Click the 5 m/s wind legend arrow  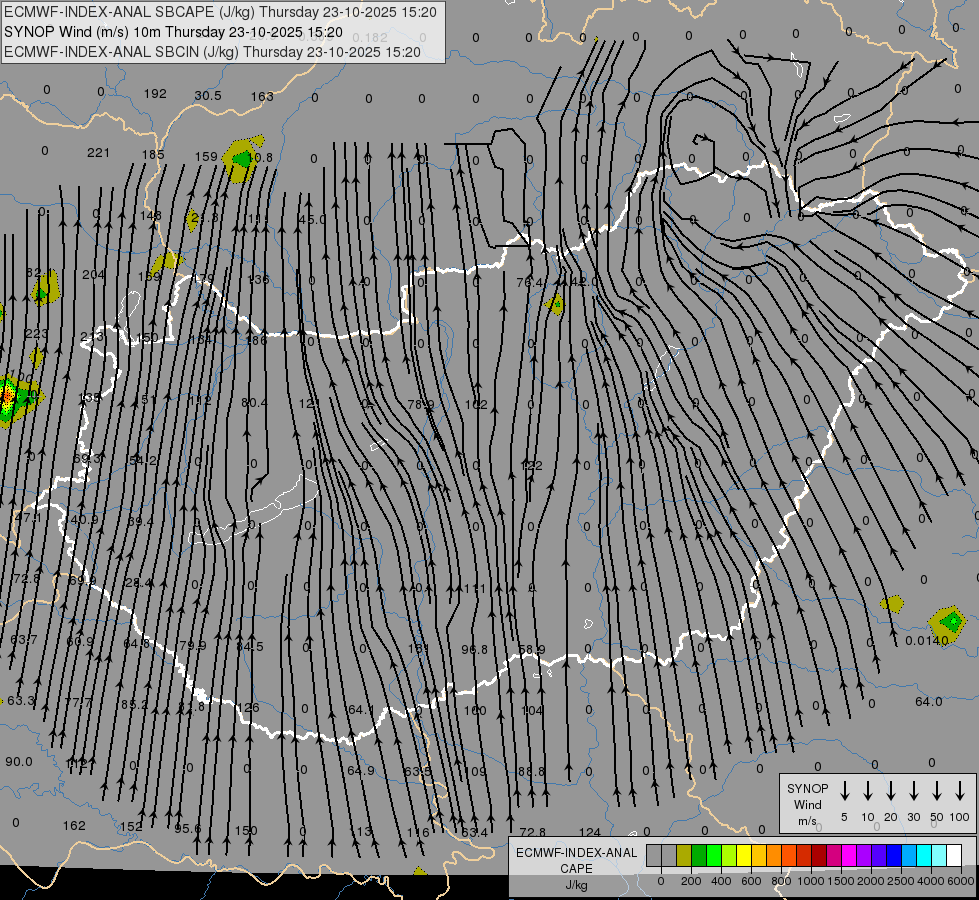844,791
